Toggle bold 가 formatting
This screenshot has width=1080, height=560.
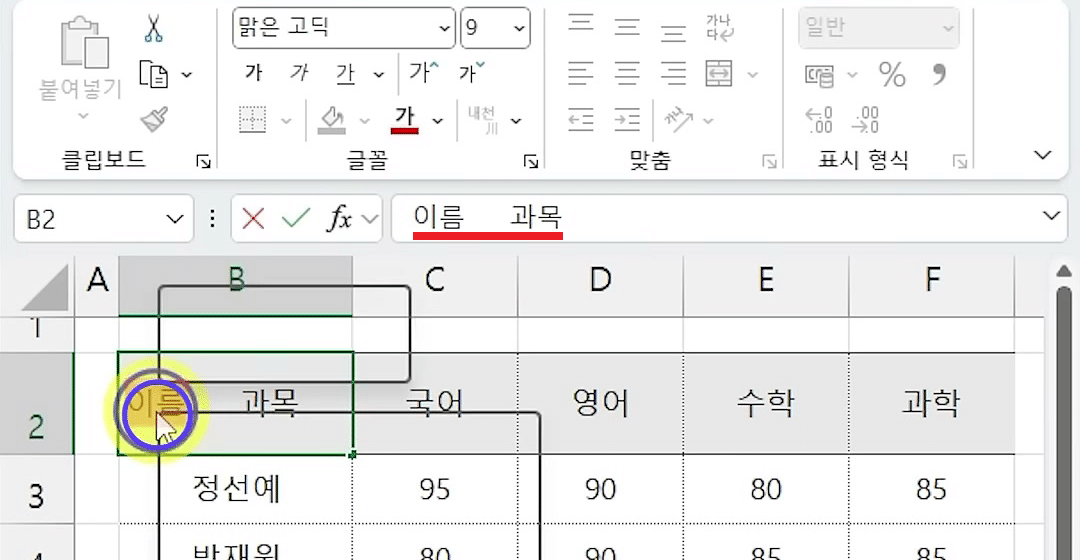[x=253, y=72]
